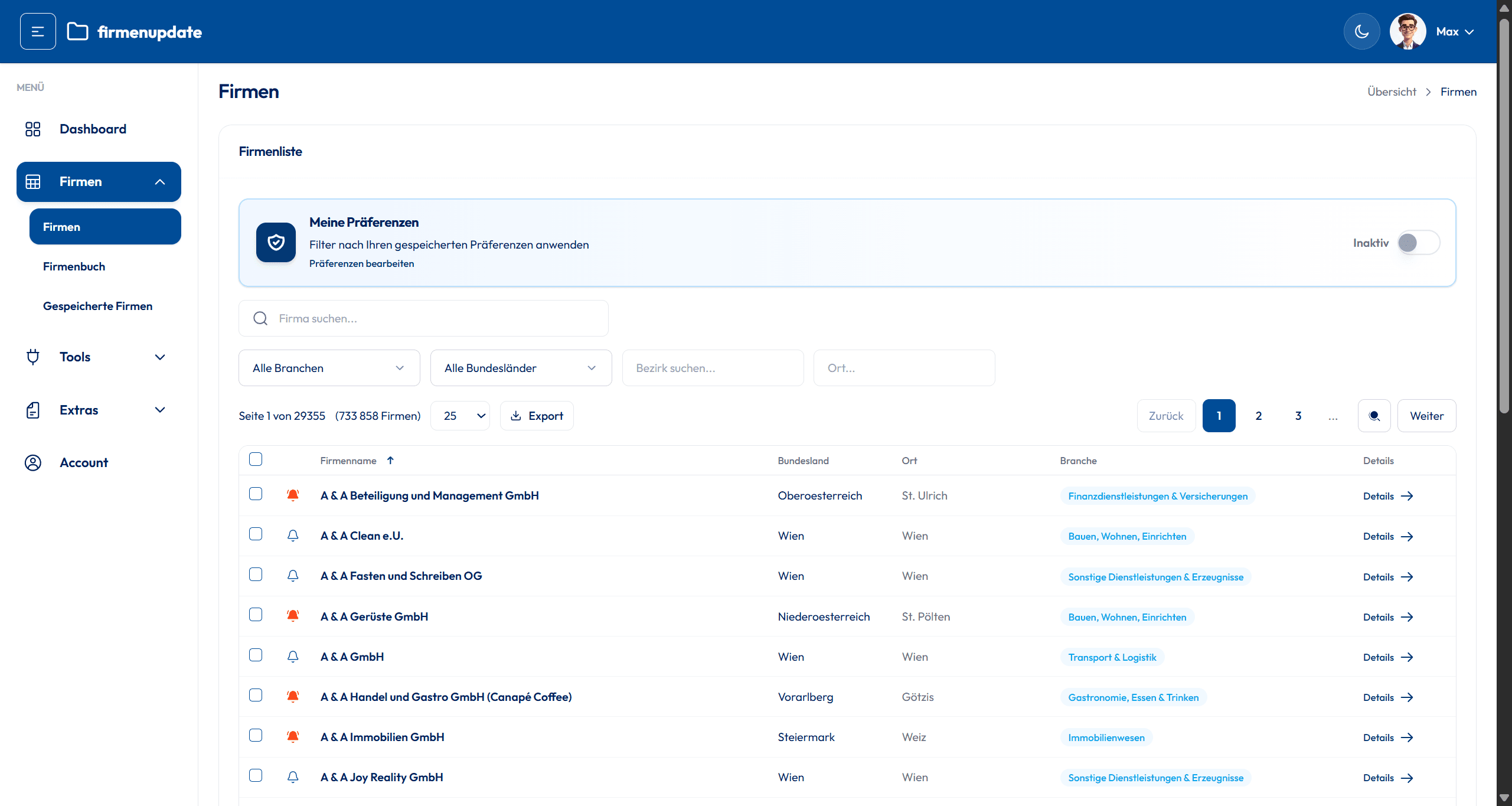Click the Dashboard grid icon

(33, 129)
